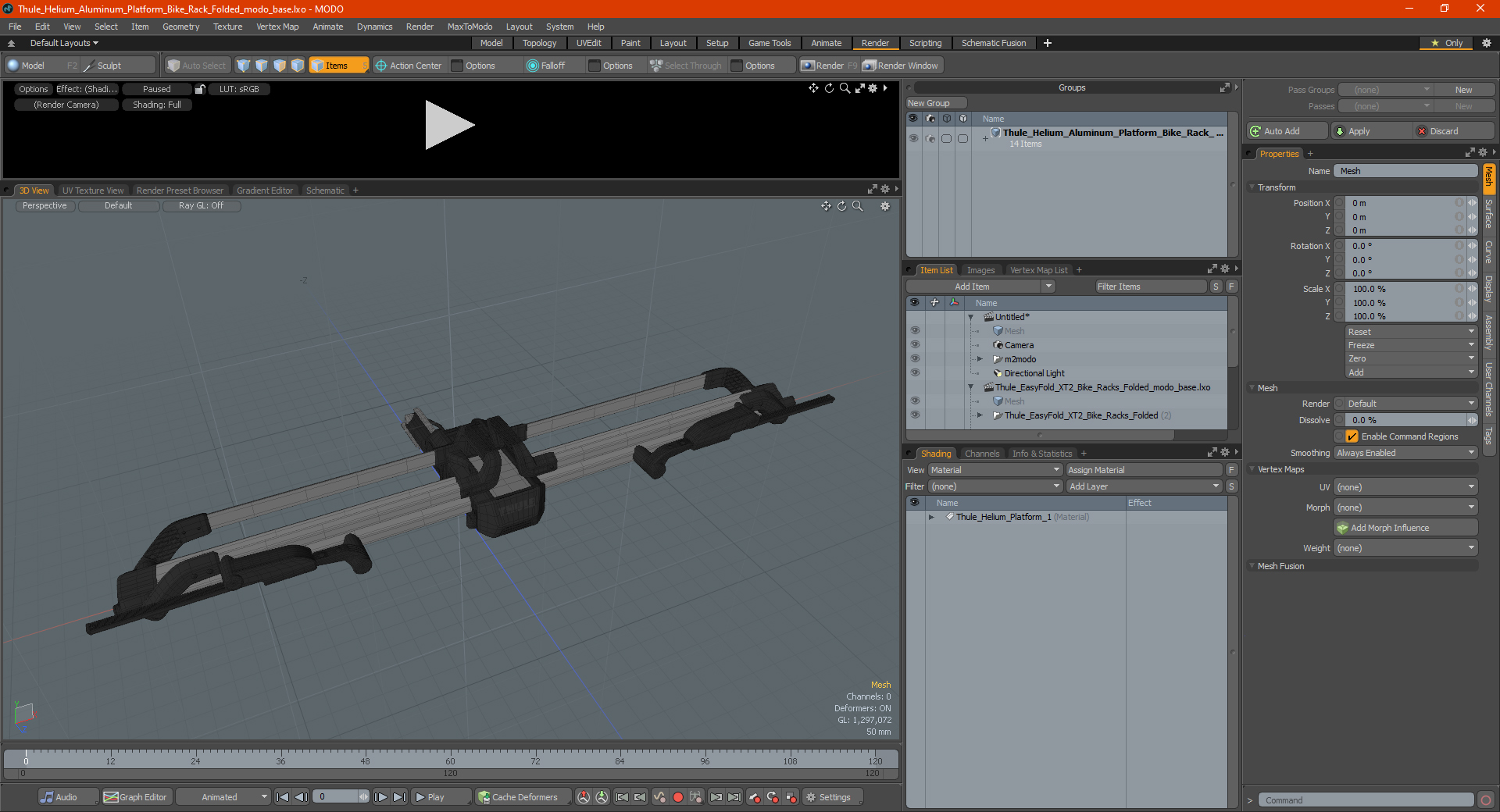Toggle Action Center Options checkbox
The image size is (1500, 812).
click(x=457, y=66)
